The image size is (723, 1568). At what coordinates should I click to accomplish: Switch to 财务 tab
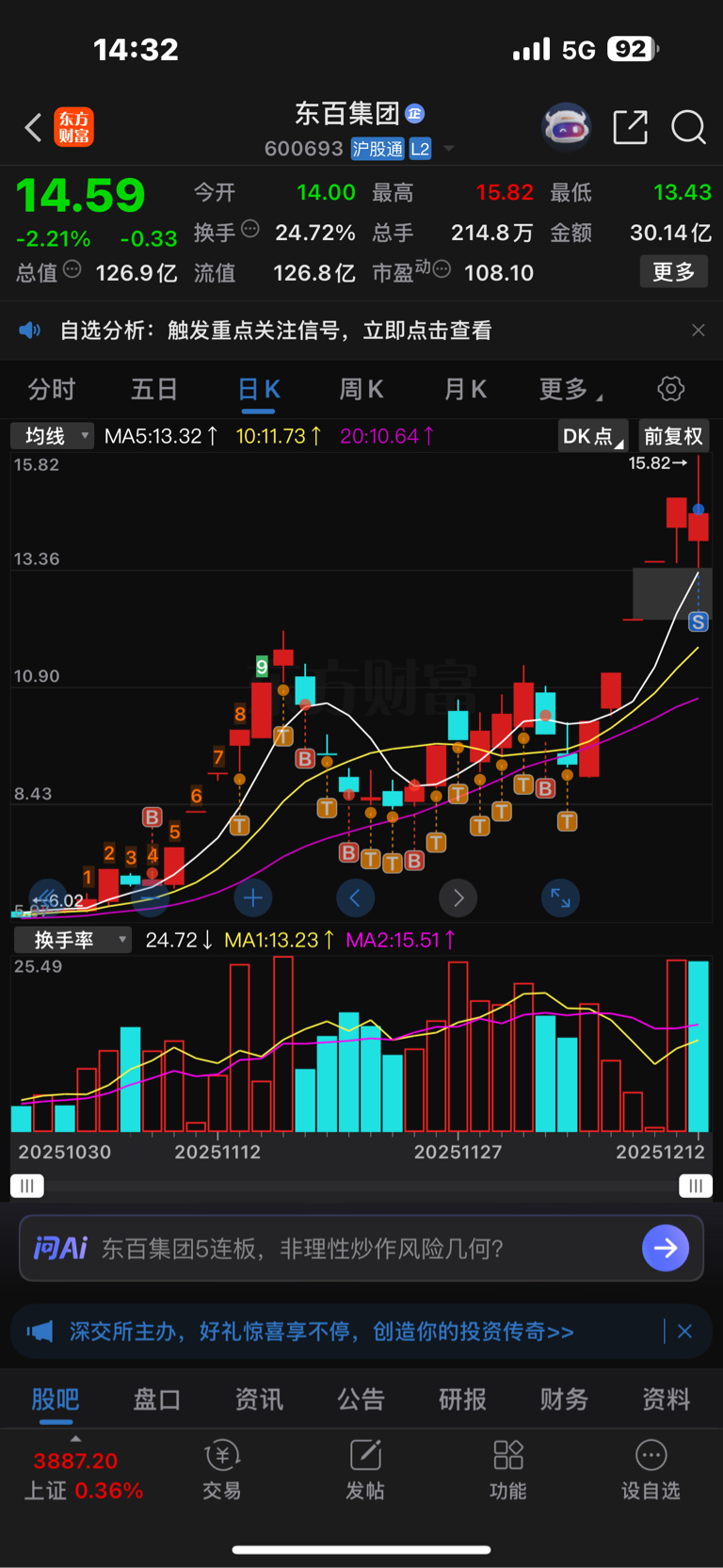(564, 1399)
